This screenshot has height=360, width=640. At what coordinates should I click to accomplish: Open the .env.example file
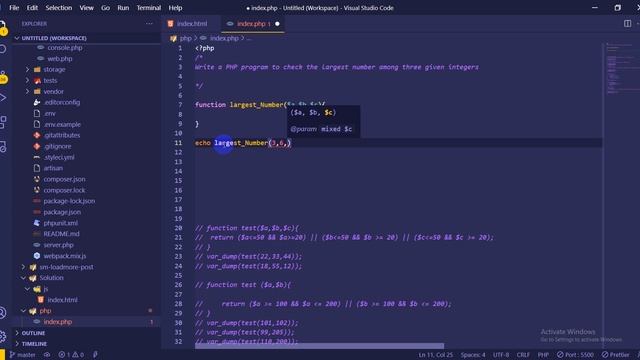[x=62, y=124]
